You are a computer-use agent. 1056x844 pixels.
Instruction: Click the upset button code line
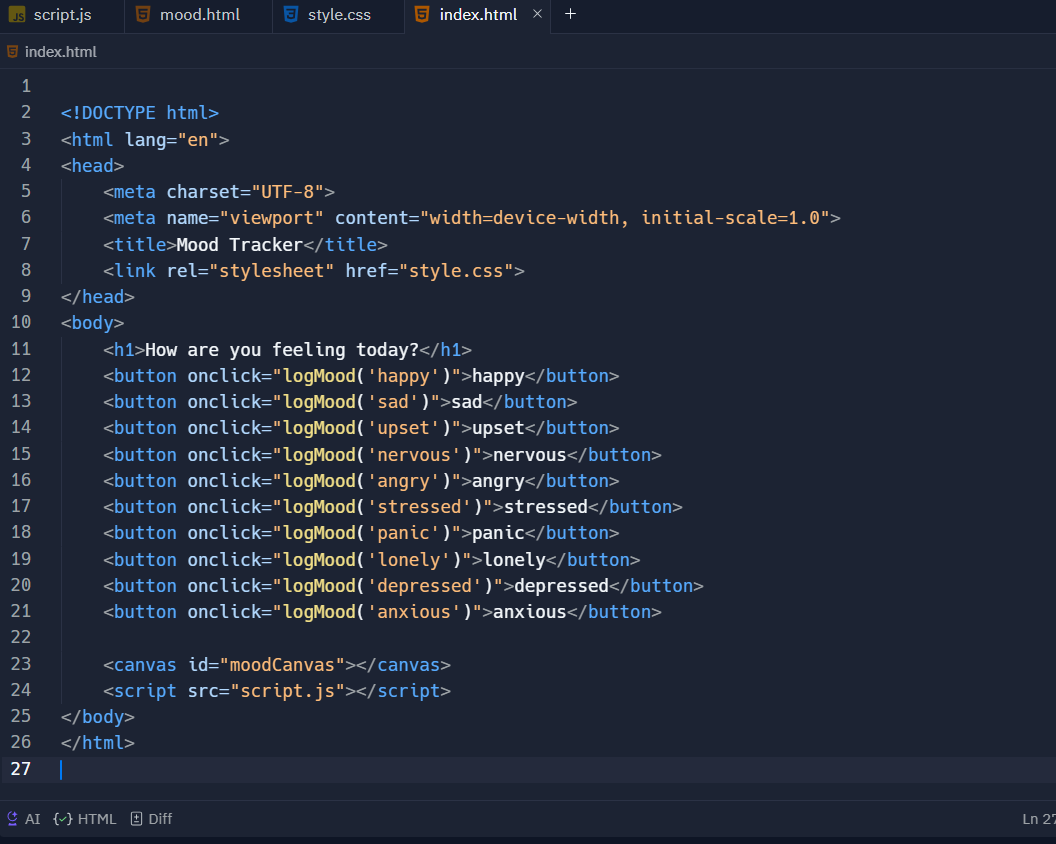coord(361,428)
